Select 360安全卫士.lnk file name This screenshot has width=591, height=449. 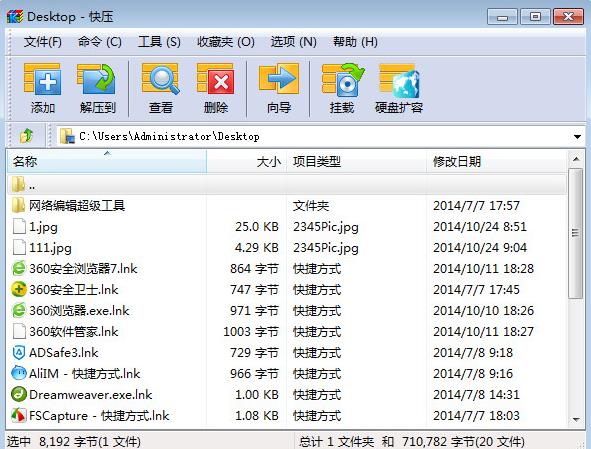74,290
